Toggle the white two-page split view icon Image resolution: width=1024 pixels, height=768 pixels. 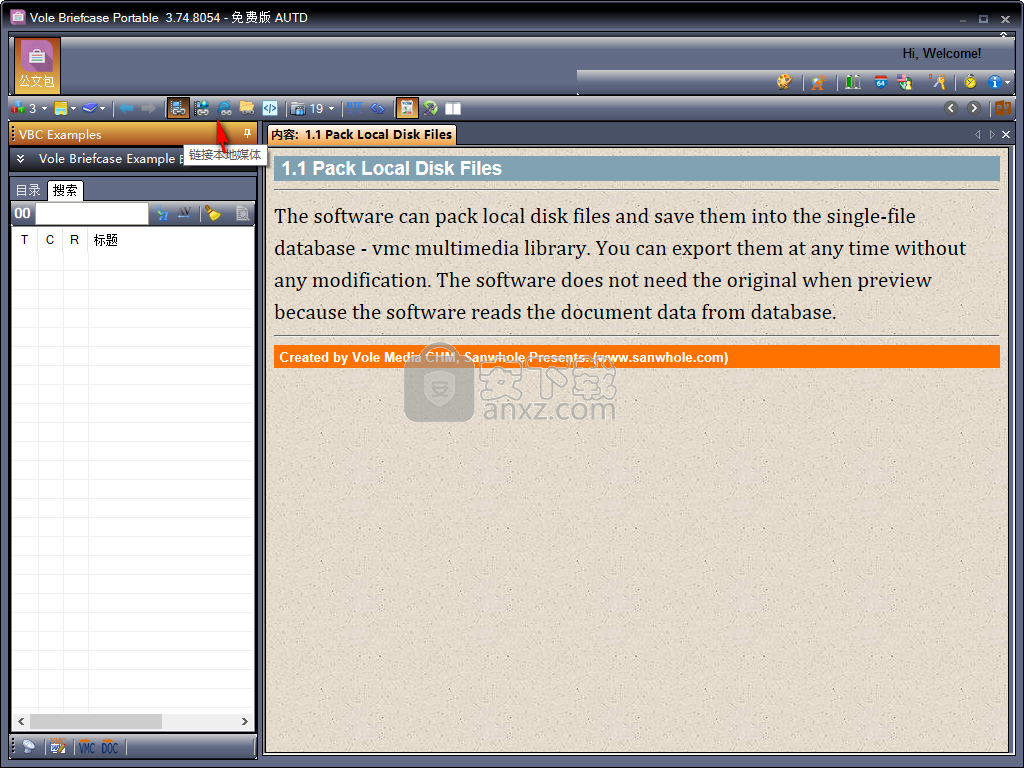click(x=453, y=108)
